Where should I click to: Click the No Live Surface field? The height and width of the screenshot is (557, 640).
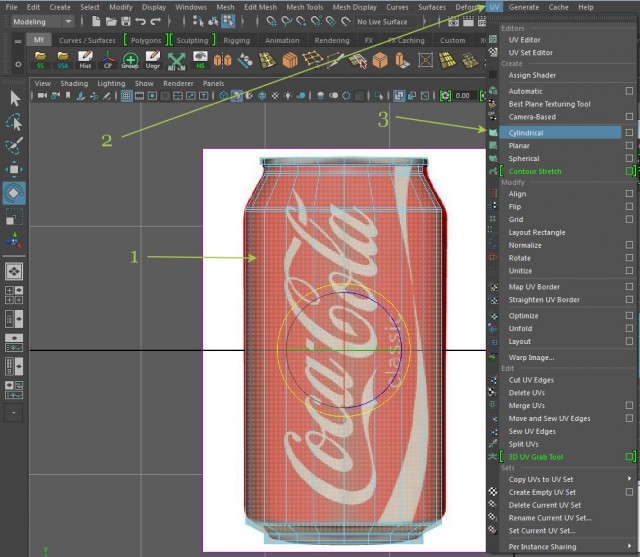tap(383, 21)
